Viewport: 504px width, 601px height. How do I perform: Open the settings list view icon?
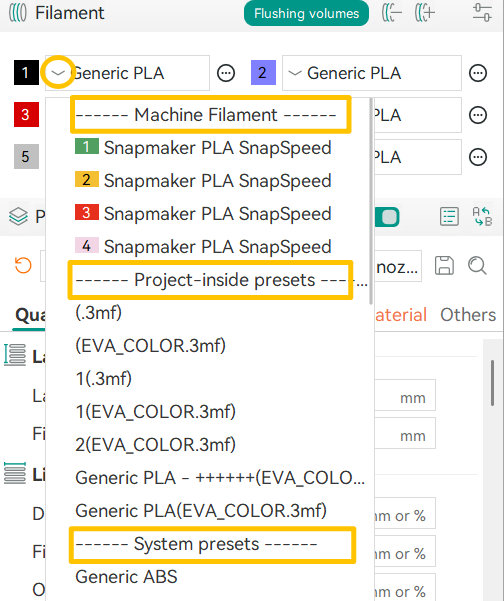tap(449, 217)
